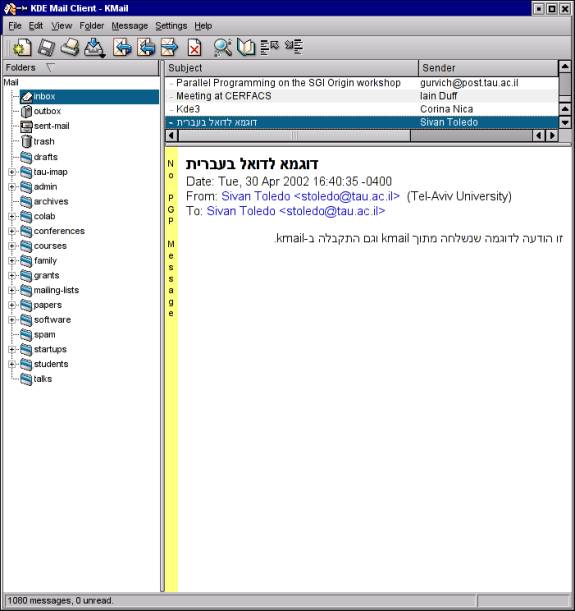Select the trash folder
The image size is (575, 611).
pyautogui.click(x=44, y=141)
